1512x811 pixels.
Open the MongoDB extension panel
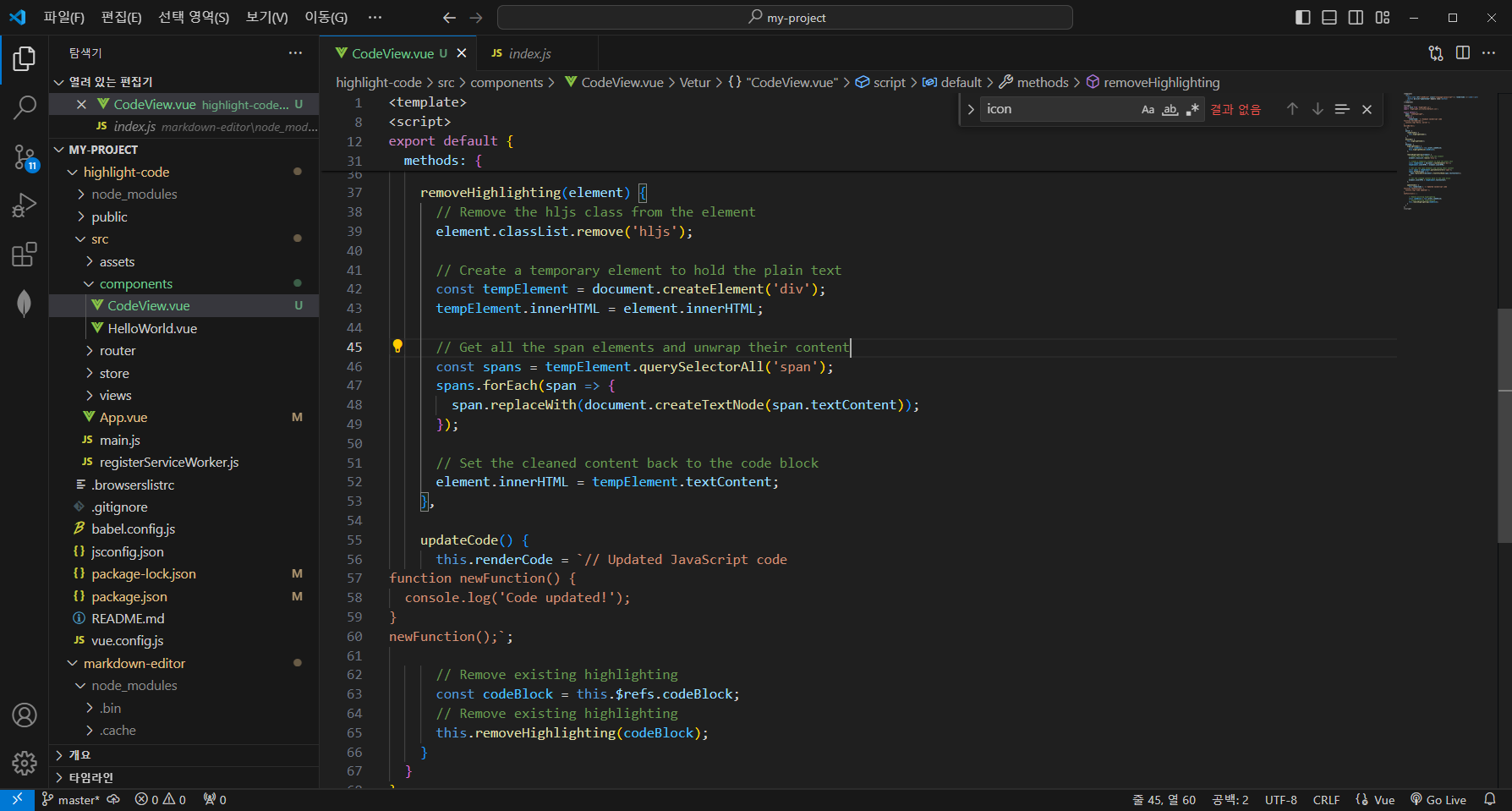[25, 303]
